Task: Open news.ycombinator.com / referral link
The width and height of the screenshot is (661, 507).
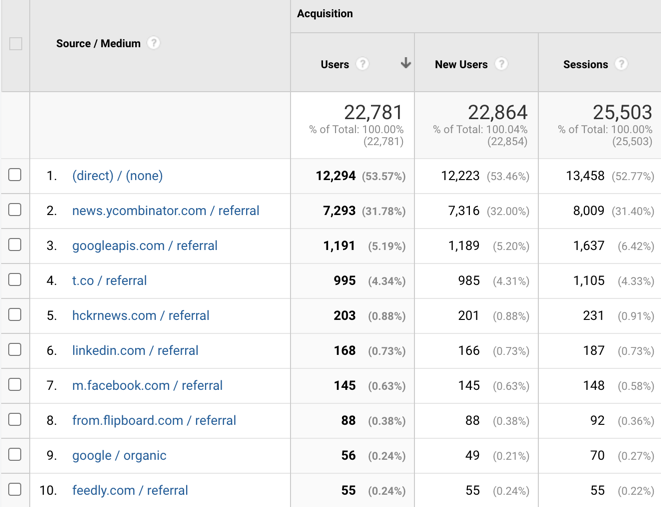Action: point(165,211)
